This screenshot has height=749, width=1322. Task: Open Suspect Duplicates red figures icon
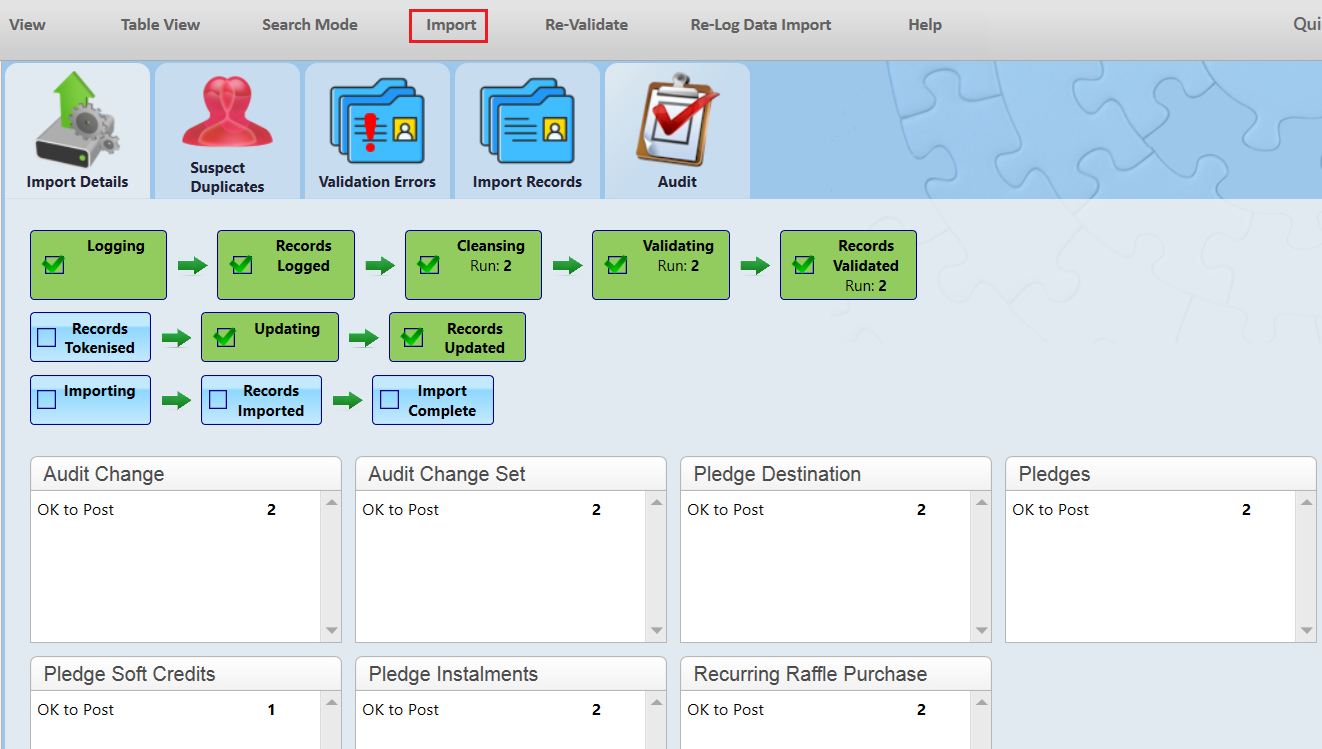coord(227,111)
